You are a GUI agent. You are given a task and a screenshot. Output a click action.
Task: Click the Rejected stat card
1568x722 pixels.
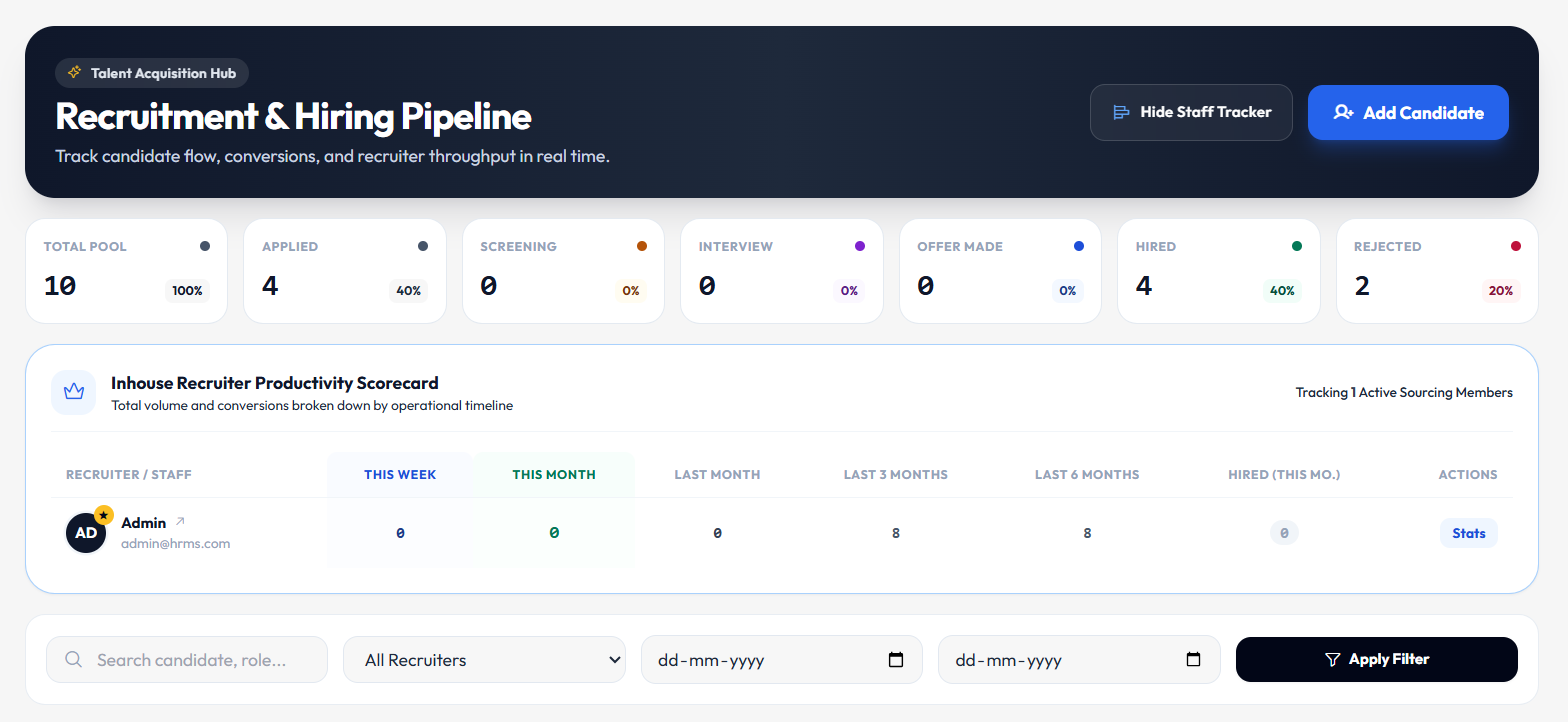1437,271
